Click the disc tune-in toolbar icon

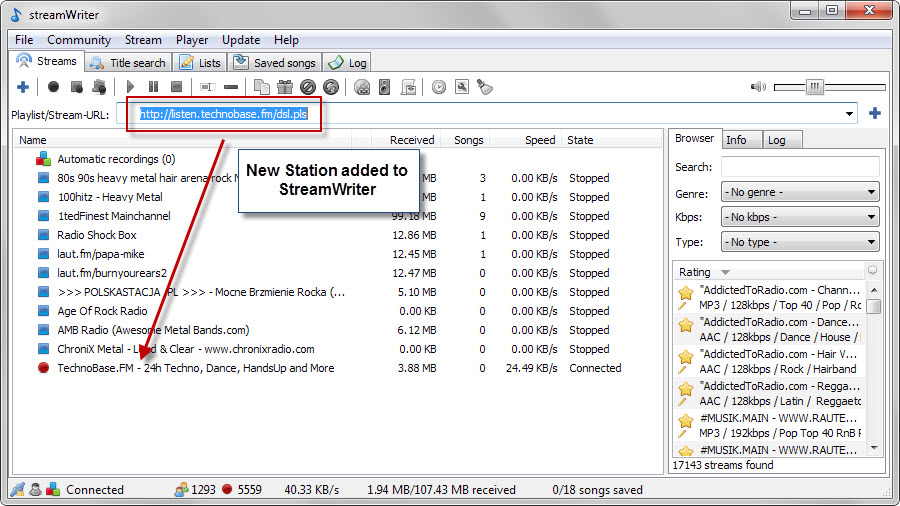362,87
